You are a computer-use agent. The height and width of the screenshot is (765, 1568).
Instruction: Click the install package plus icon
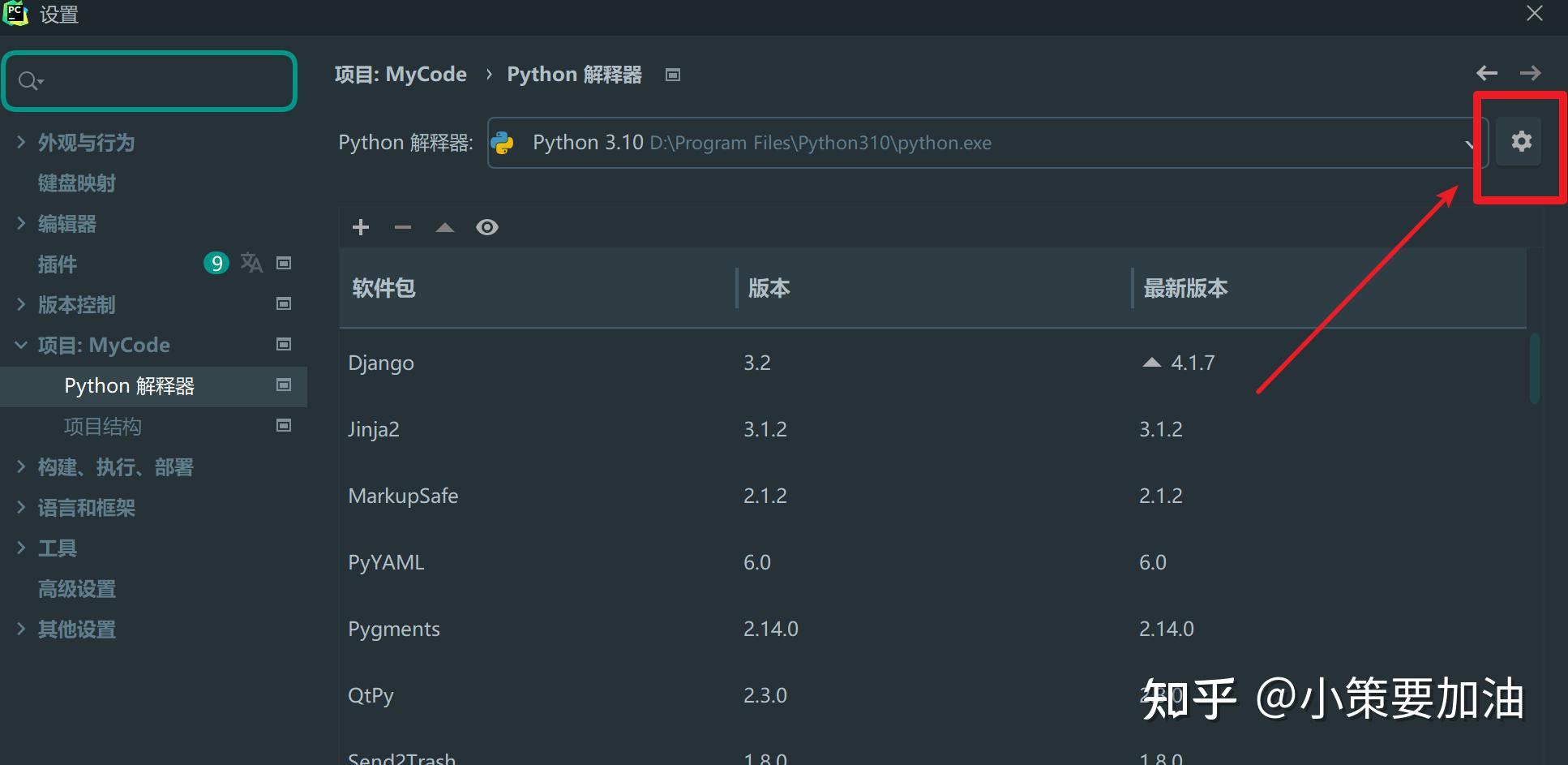pyautogui.click(x=360, y=227)
